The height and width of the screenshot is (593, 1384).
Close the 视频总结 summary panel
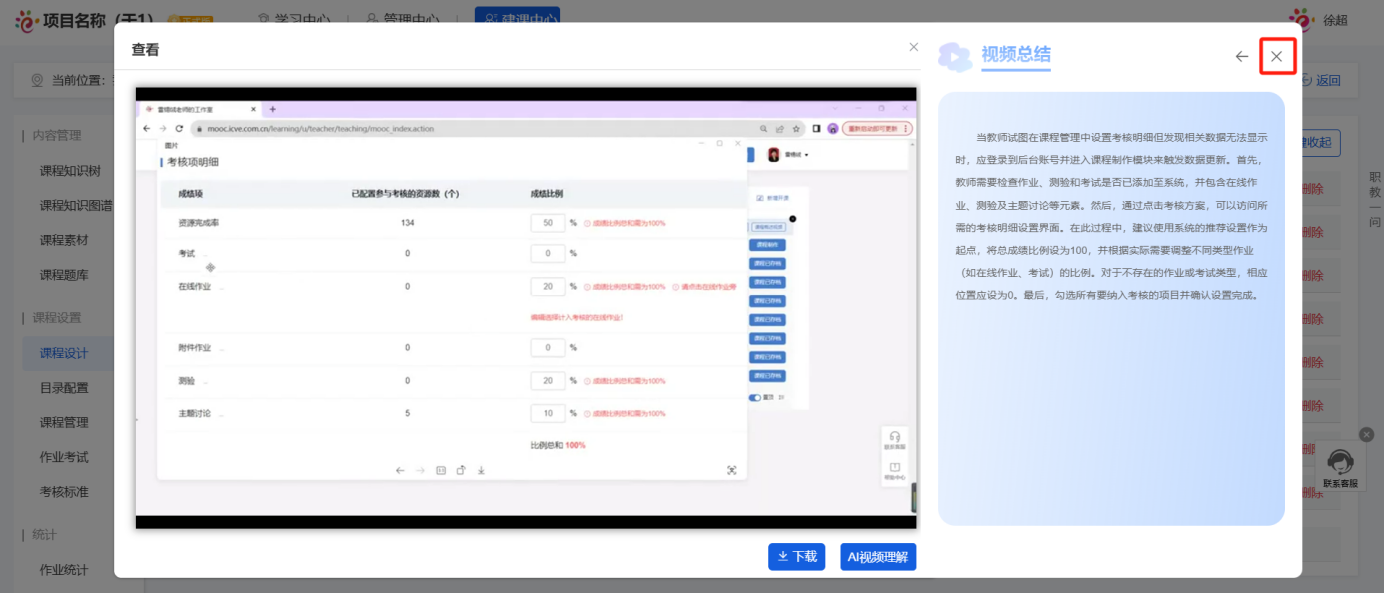pyautogui.click(x=1276, y=57)
